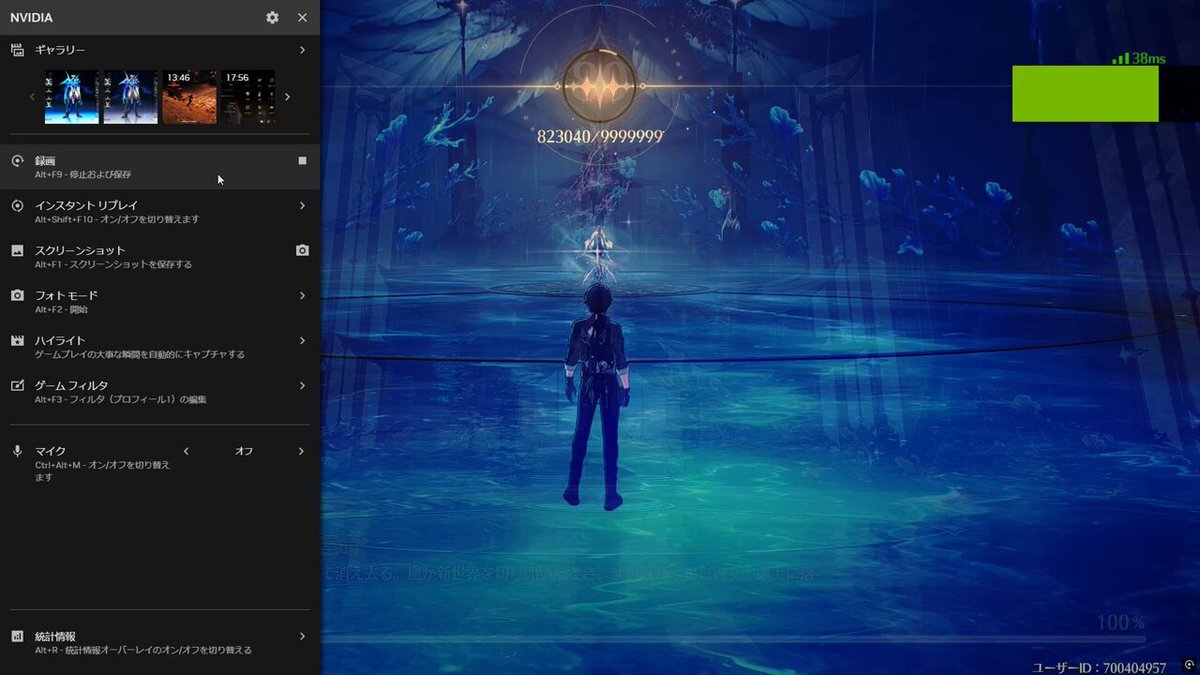This screenshot has width=1200, height=675.
Task: Click the インスタント リプレイ icon
Action: (x=17, y=206)
